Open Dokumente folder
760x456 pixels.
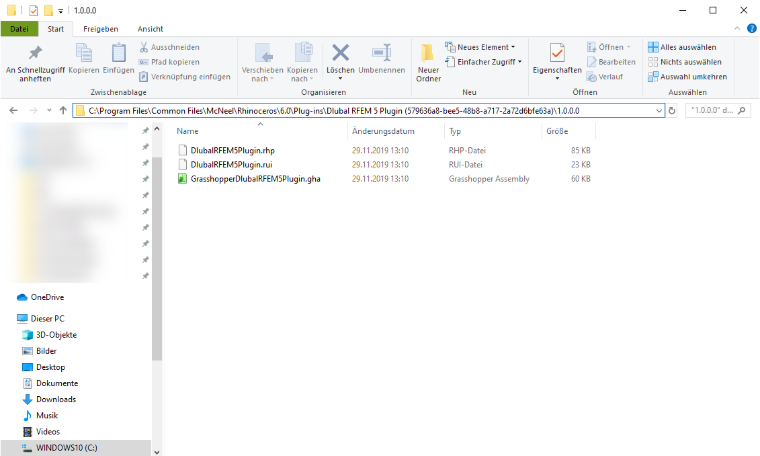pos(57,383)
